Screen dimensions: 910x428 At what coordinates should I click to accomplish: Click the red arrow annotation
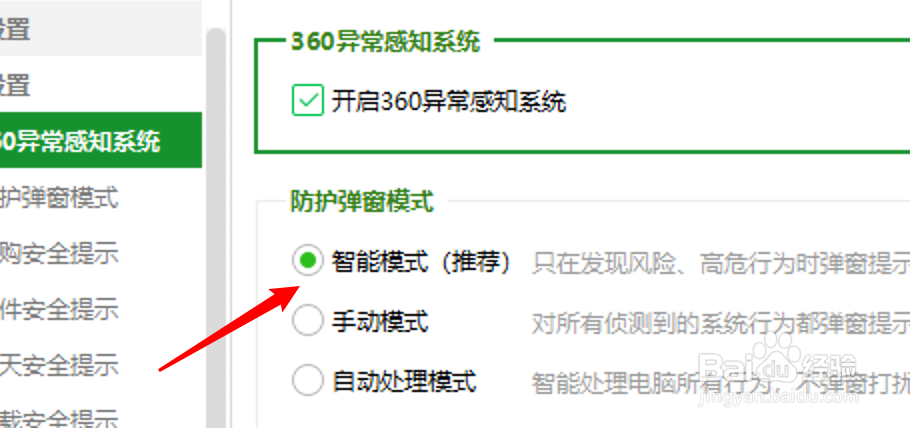click(x=230, y=328)
